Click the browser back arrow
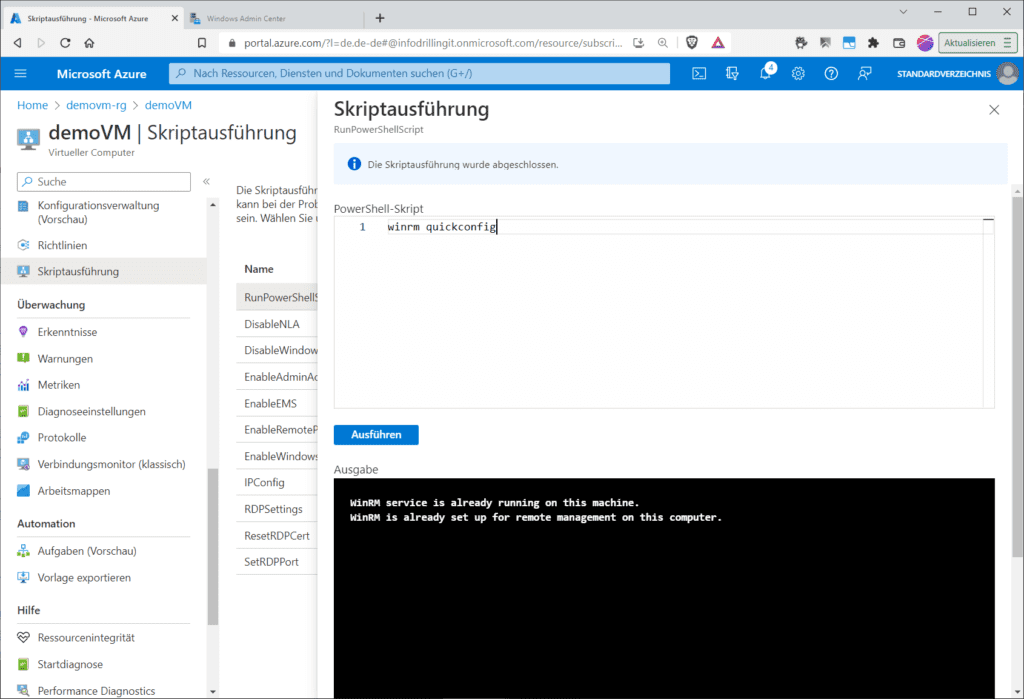This screenshot has height=699, width=1024. pyautogui.click(x=18, y=43)
